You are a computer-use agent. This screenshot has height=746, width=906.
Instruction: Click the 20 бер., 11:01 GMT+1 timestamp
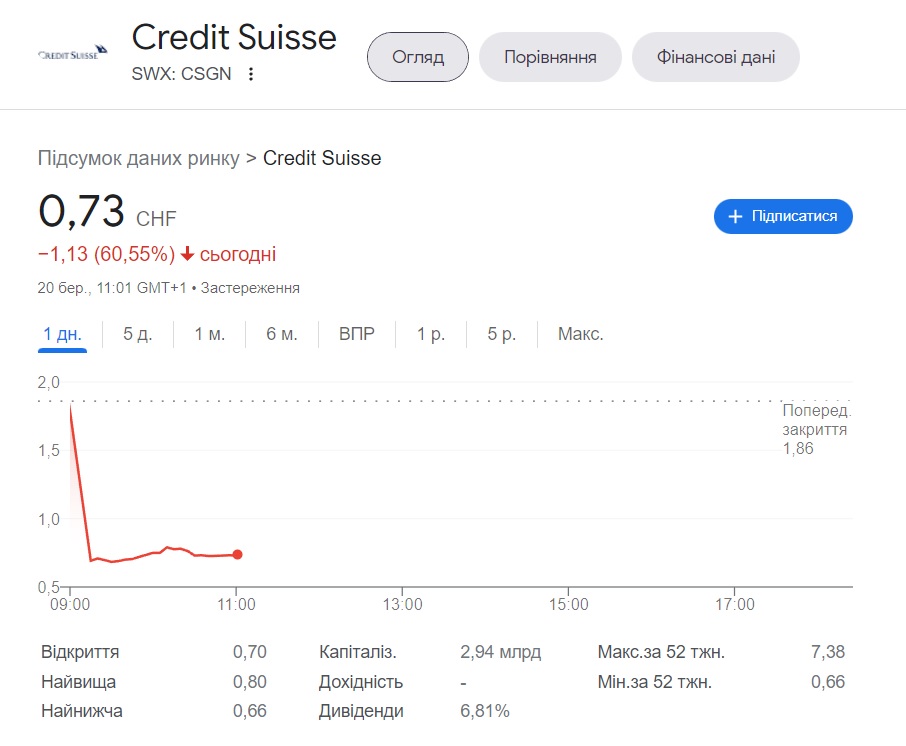pyautogui.click(x=112, y=288)
